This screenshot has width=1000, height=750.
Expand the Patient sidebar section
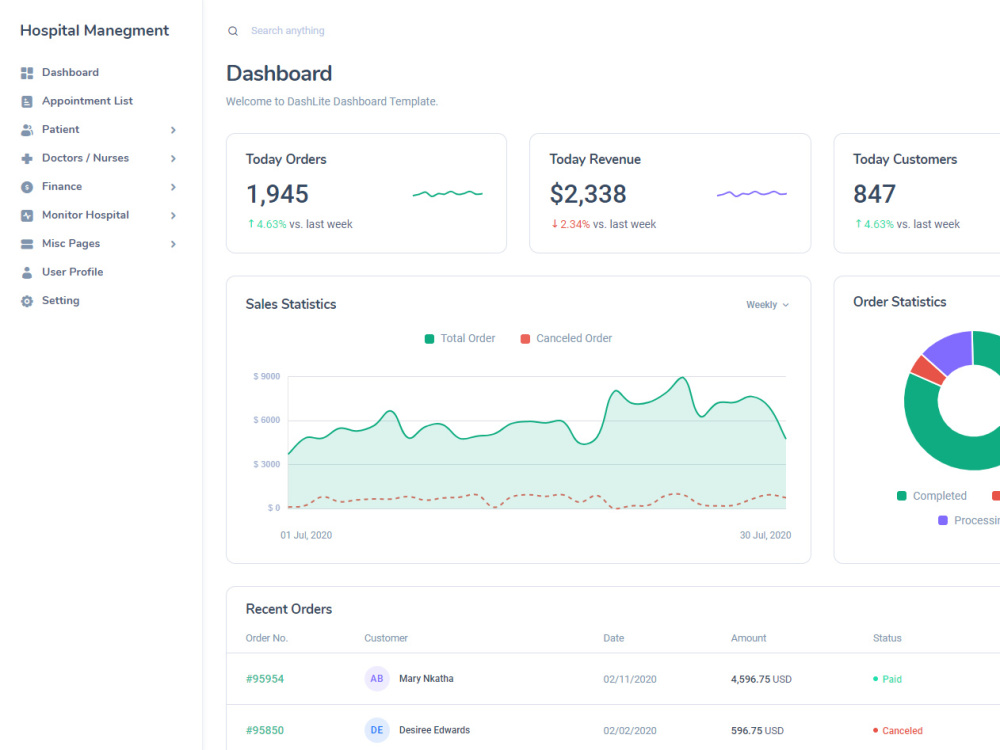tap(171, 129)
